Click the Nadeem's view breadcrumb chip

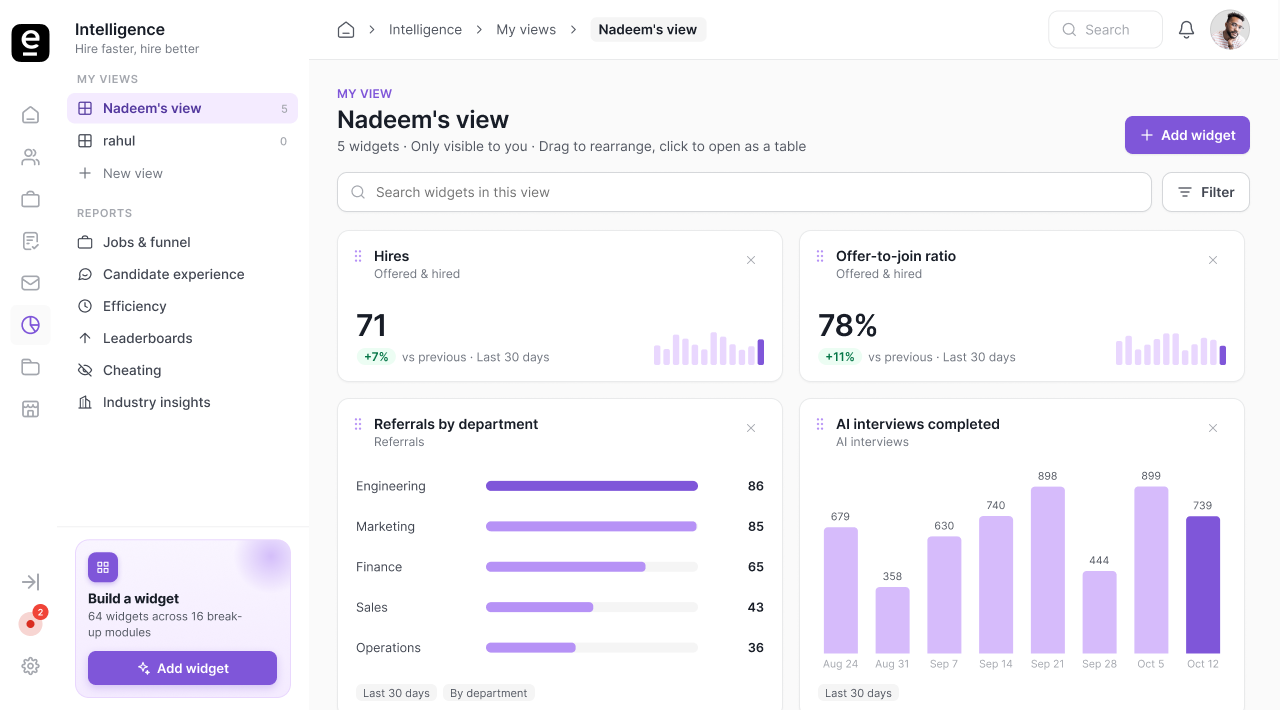click(x=648, y=30)
